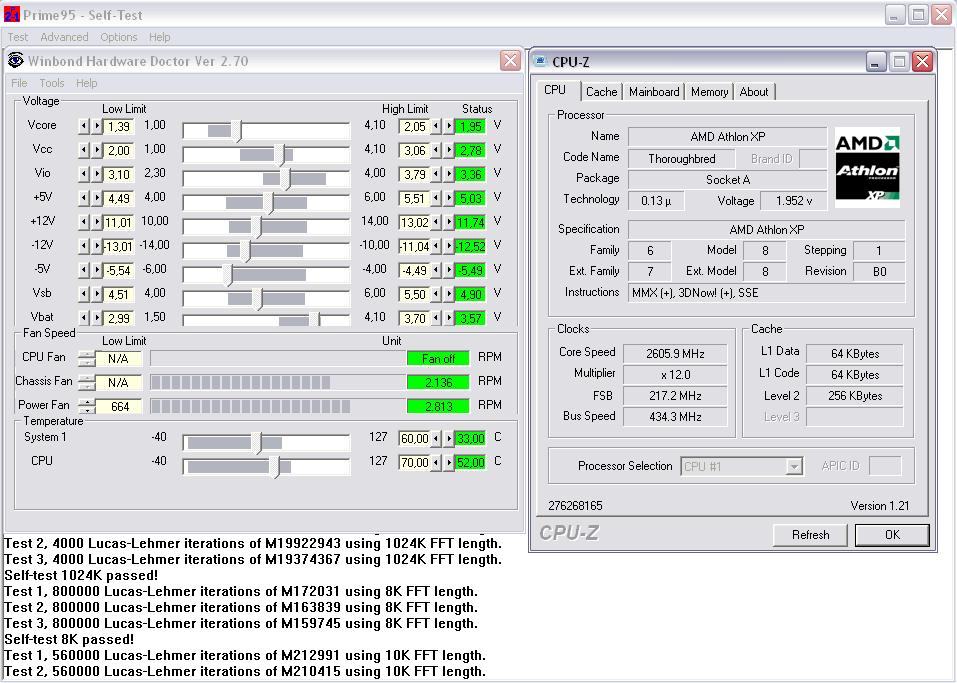
Task: Click the CPU-Z title bar icon
Action: pos(540,61)
